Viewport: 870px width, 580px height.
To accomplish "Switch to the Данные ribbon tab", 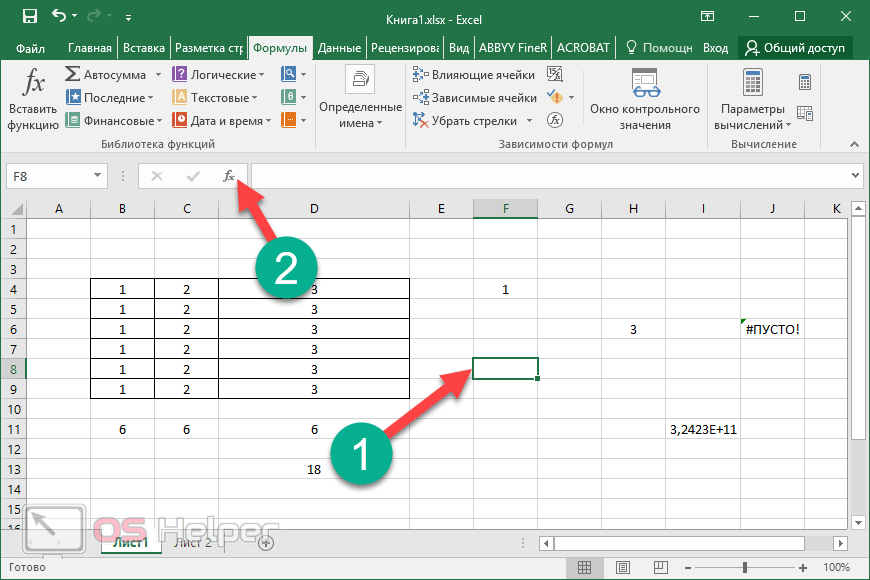I will tap(340, 47).
